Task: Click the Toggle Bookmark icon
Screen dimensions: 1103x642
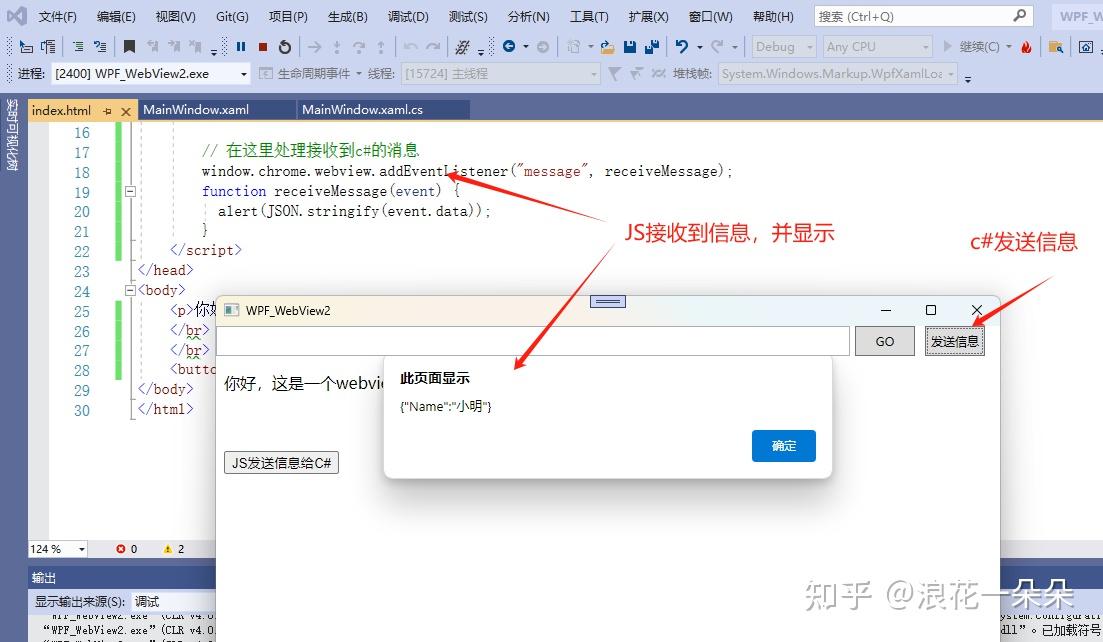Action: [x=129, y=46]
